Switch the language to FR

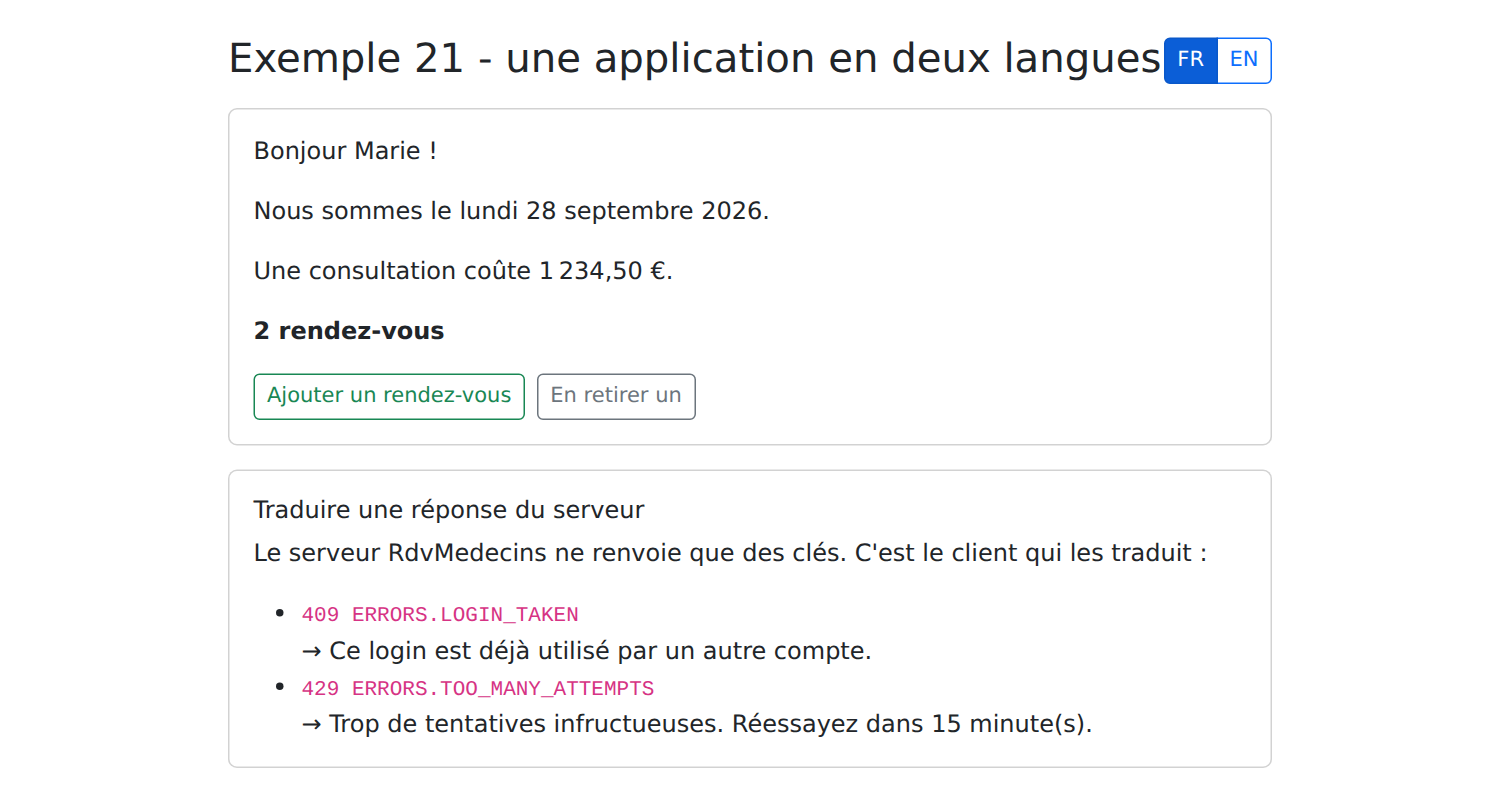pyautogui.click(x=1191, y=60)
